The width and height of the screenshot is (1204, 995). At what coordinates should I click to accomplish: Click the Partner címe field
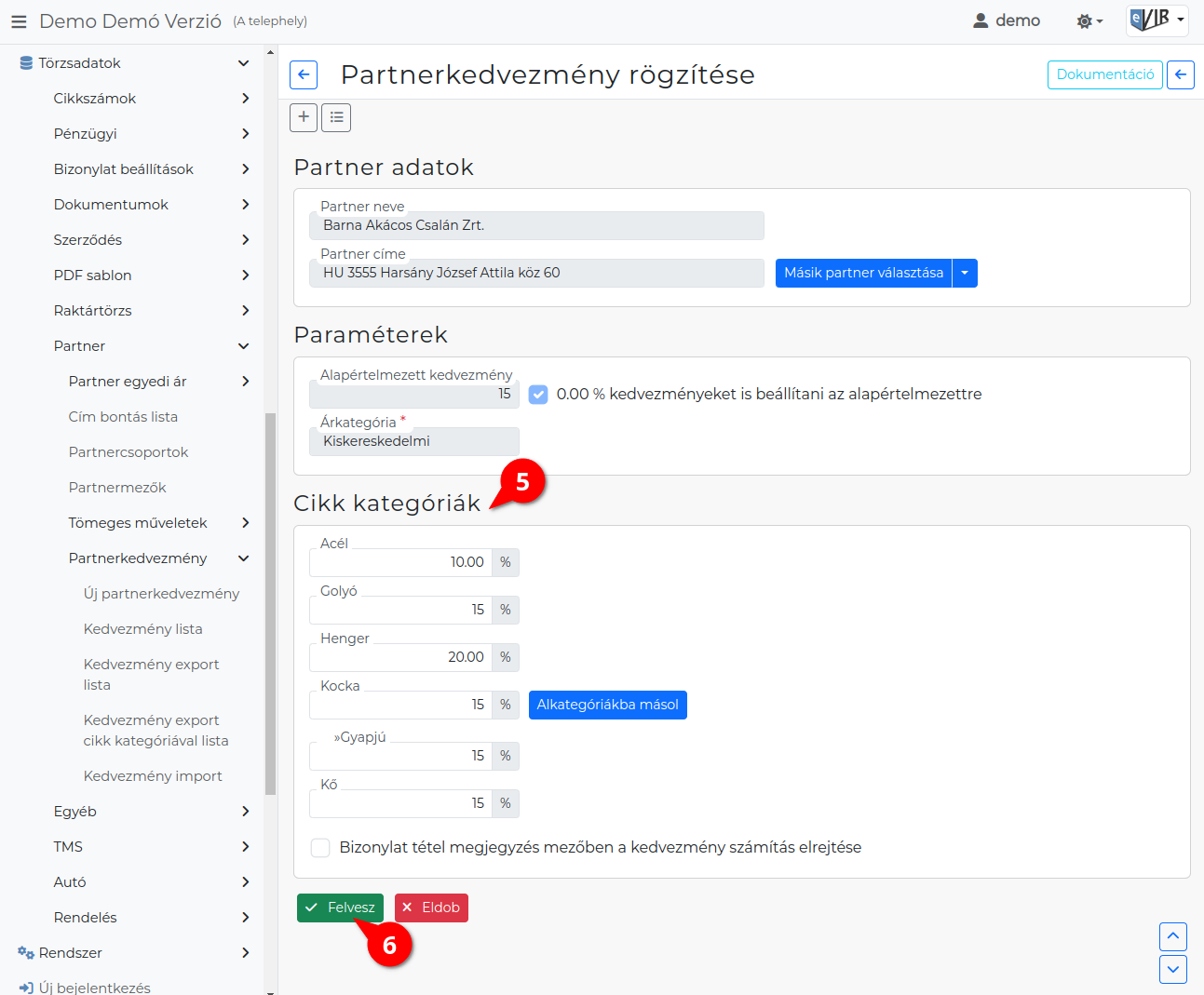tap(536, 273)
